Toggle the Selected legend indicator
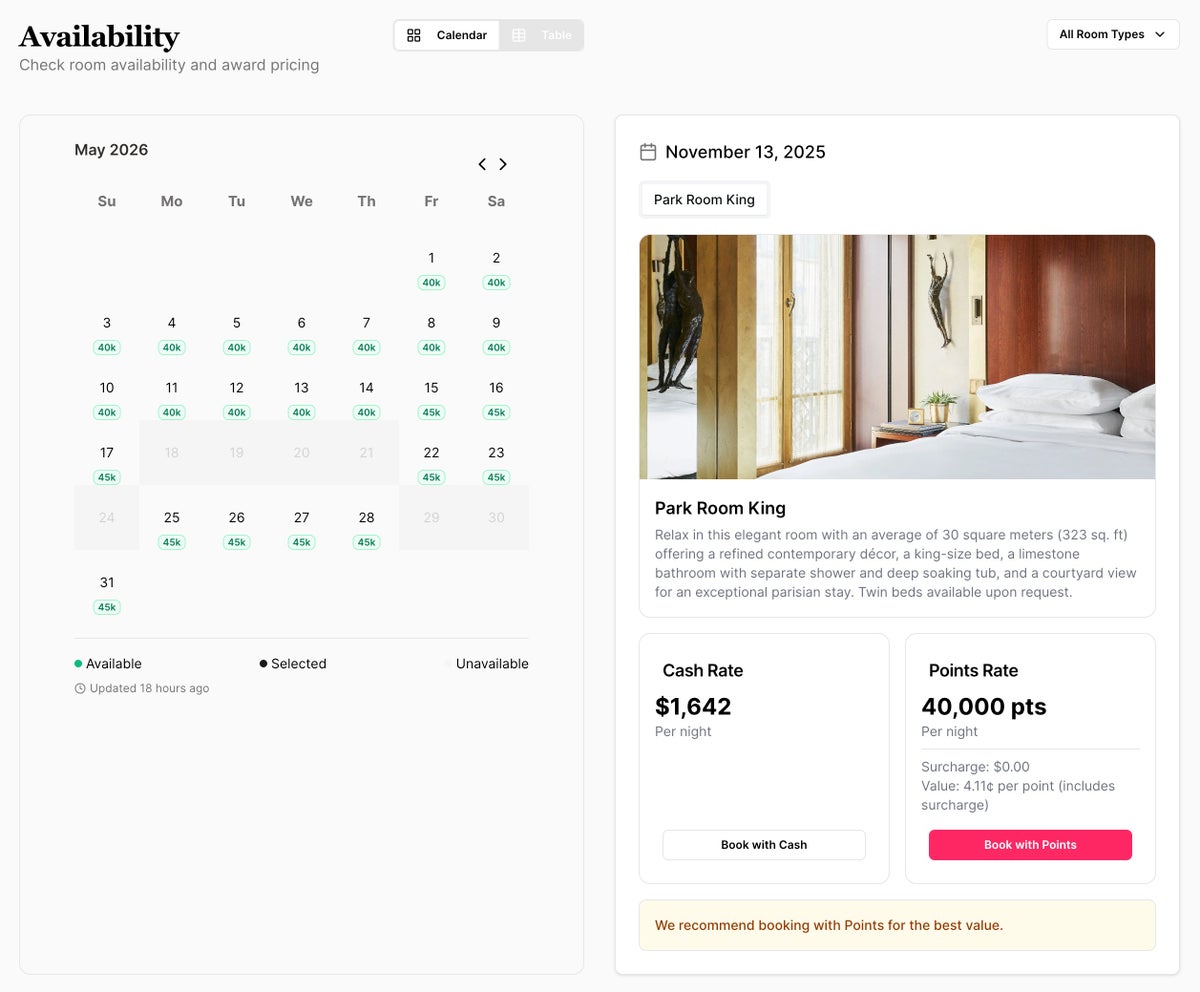The width and height of the screenshot is (1200, 992). point(263,663)
